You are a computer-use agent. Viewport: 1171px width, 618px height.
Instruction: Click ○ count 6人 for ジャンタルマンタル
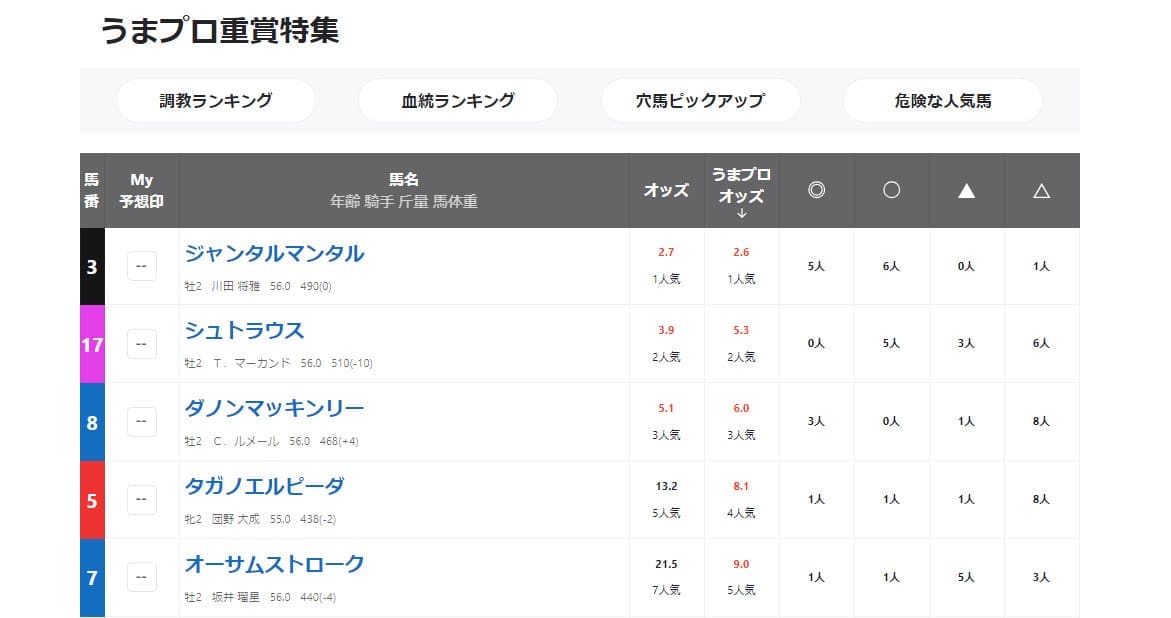(891, 266)
